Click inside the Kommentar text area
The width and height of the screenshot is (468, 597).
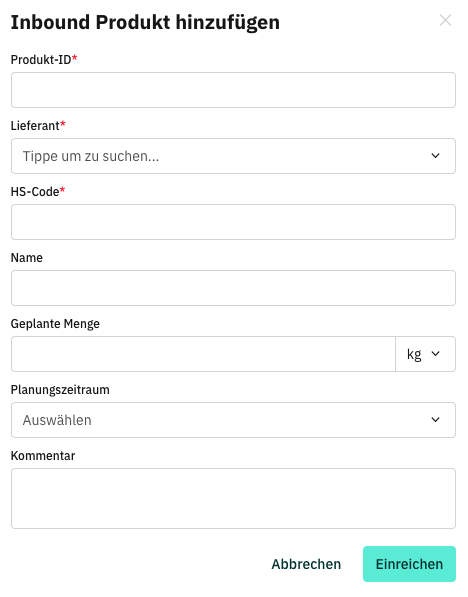tap(233, 498)
